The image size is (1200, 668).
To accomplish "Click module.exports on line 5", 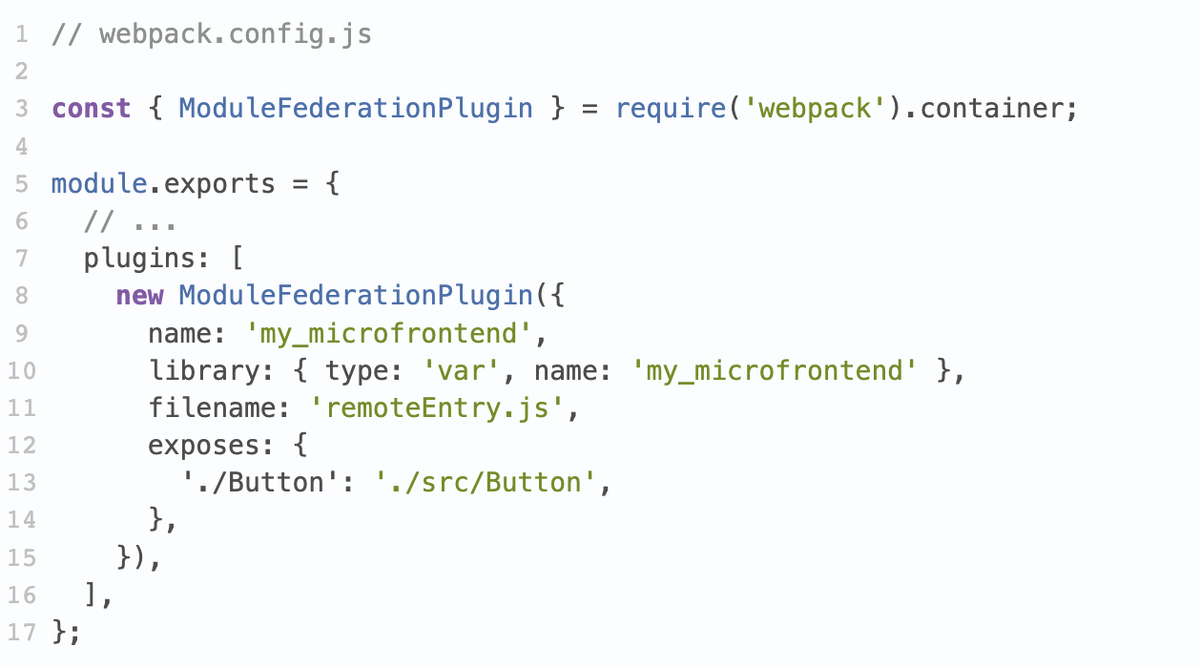I will [163, 184].
